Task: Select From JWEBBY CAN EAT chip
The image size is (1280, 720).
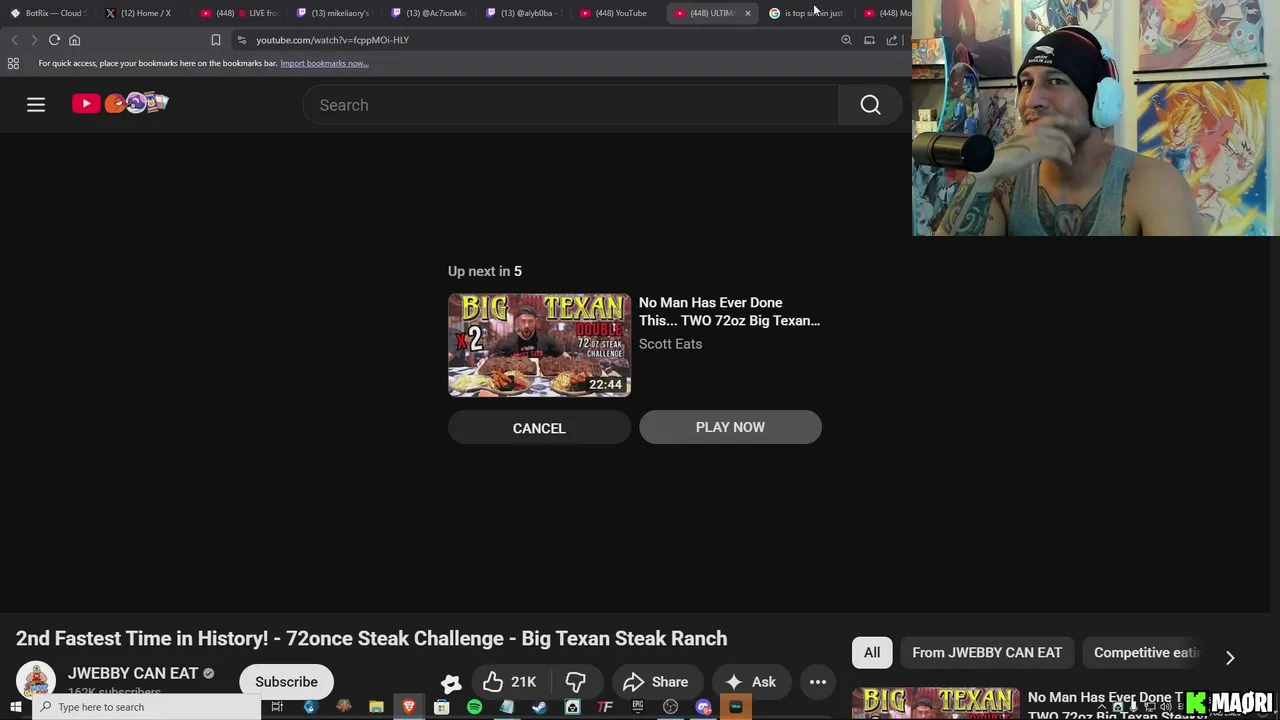Action: [987, 652]
